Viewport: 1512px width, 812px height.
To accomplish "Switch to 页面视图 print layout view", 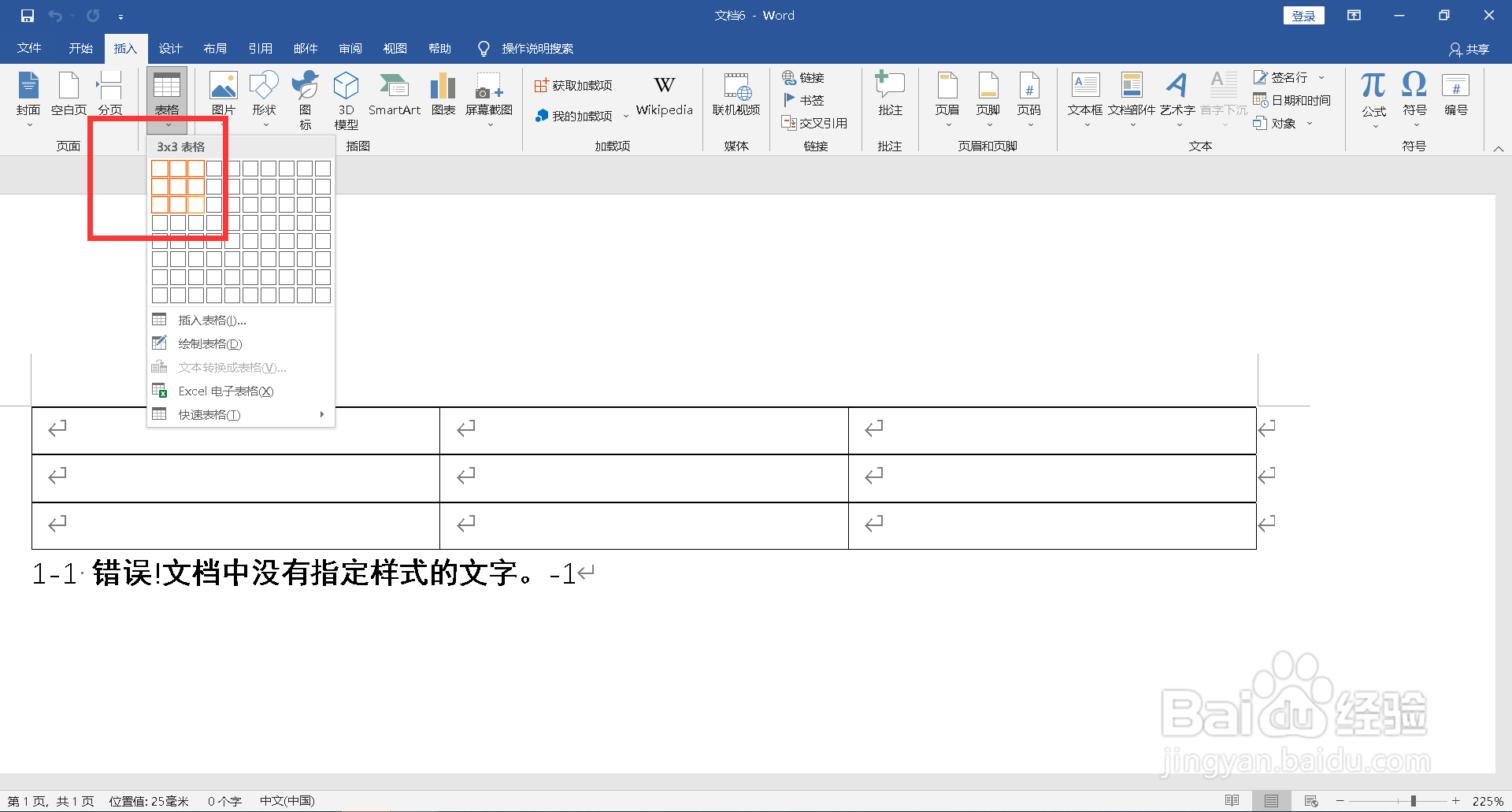I will tap(1271, 800).
